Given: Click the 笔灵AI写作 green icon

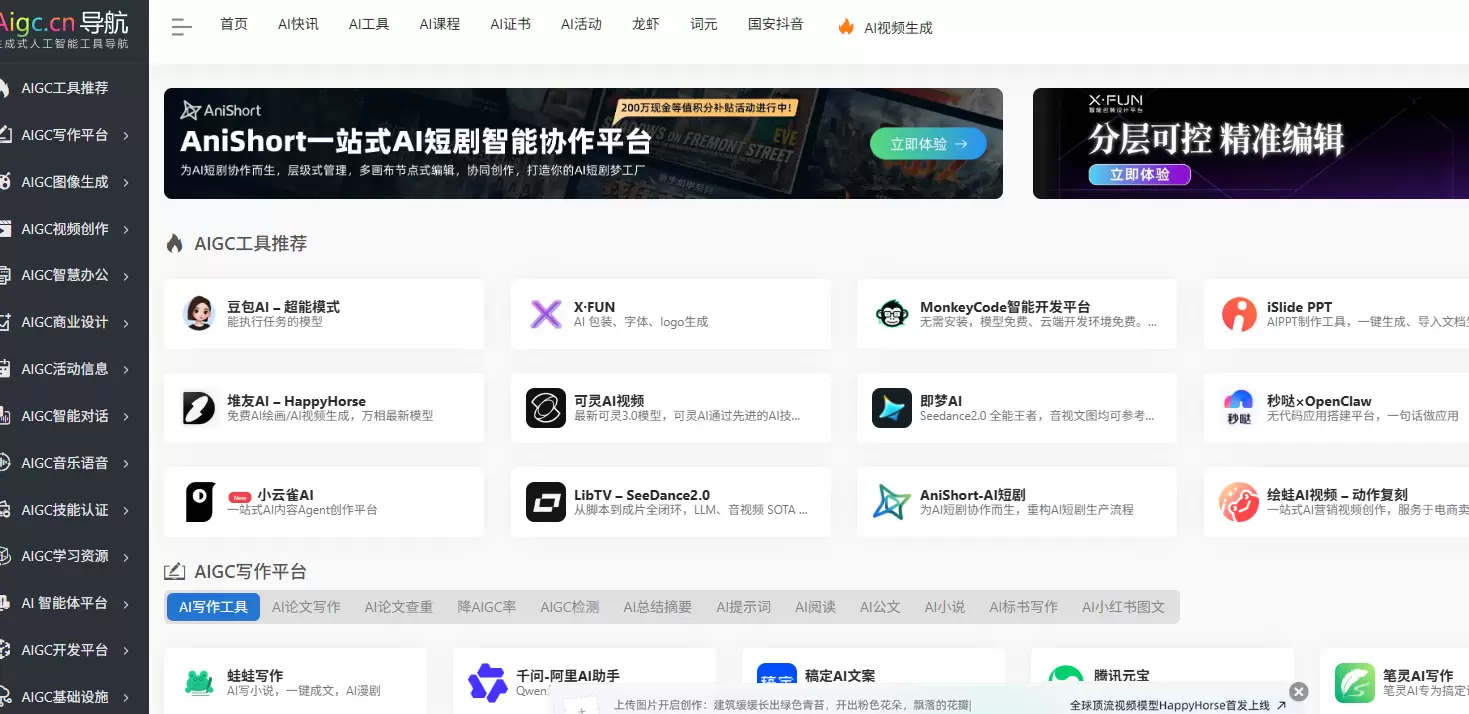Looking at the screenshot, I should click(x=1355, y=683).
